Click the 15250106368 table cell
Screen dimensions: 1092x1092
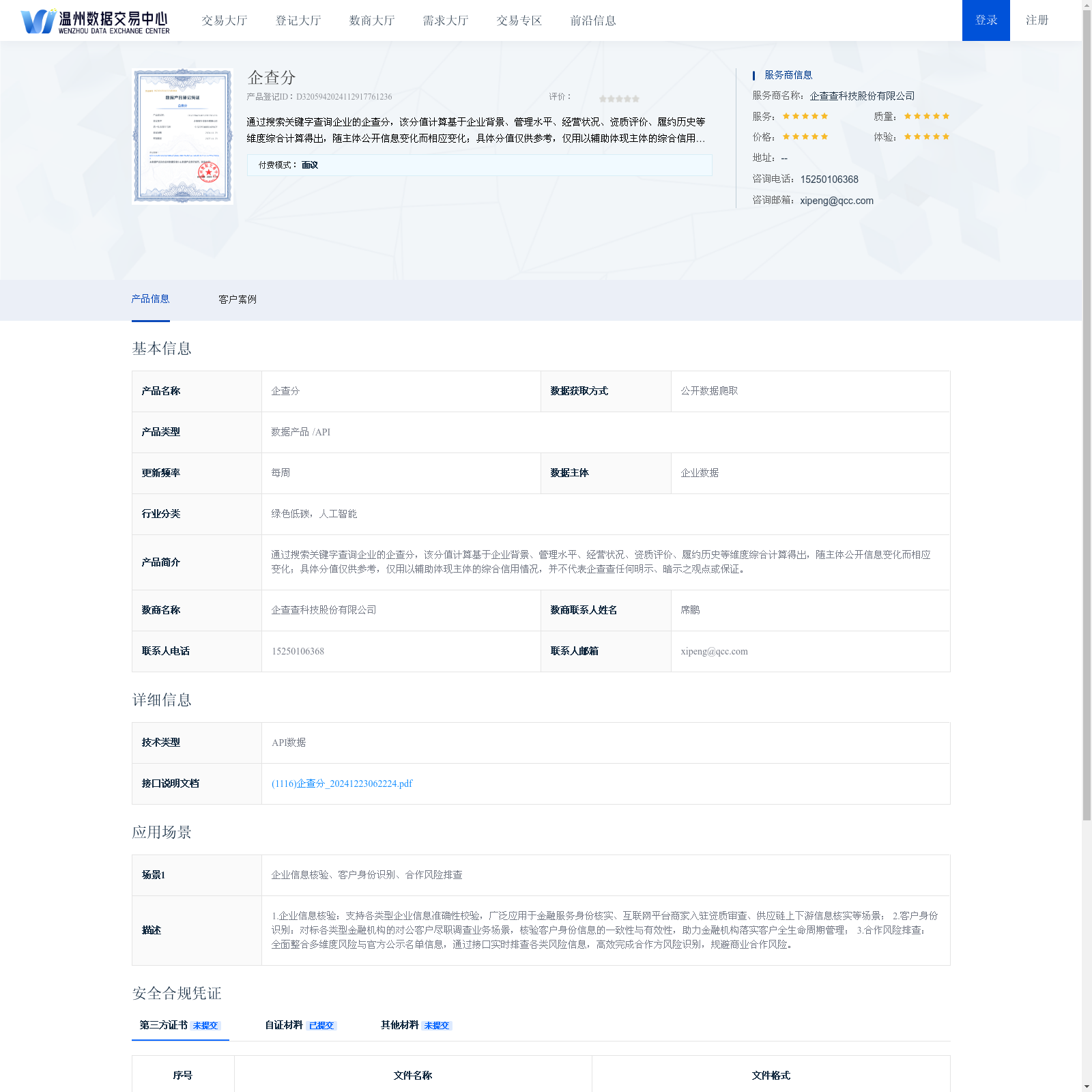401,651
